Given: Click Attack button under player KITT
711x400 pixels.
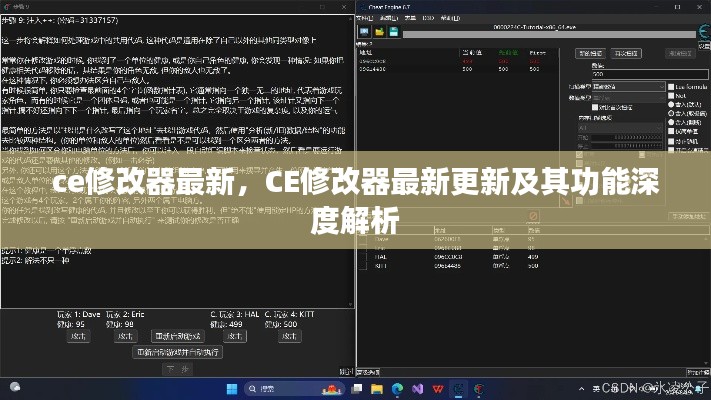Looking at the screenshot, I should [x=289, y=336].
